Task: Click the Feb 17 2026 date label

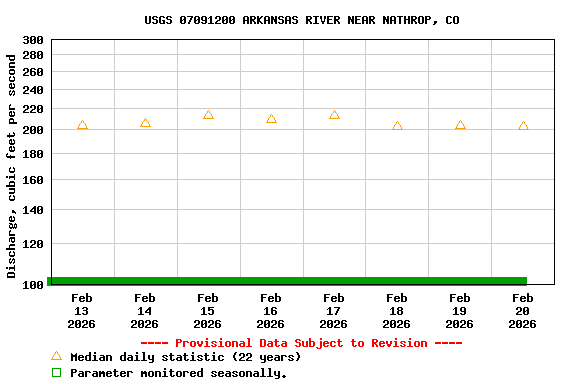Action: coord(334,311)
